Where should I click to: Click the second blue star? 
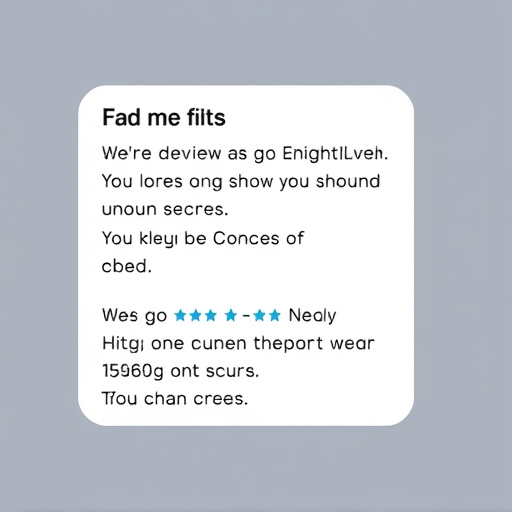[x=195, y=315]
